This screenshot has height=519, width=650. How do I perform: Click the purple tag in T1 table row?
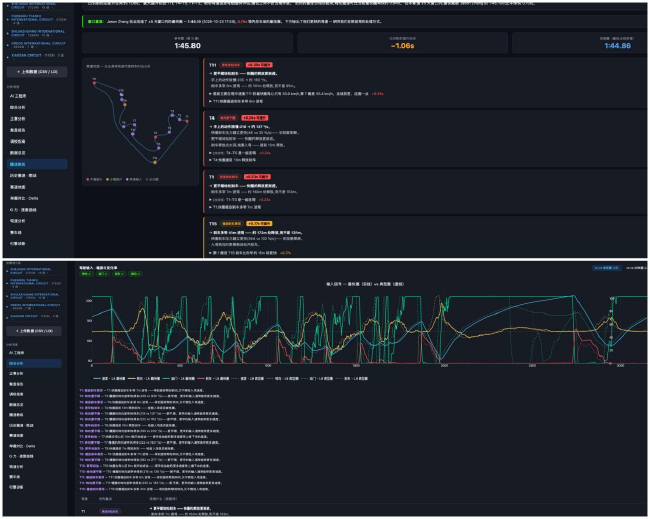pos(110,512)
